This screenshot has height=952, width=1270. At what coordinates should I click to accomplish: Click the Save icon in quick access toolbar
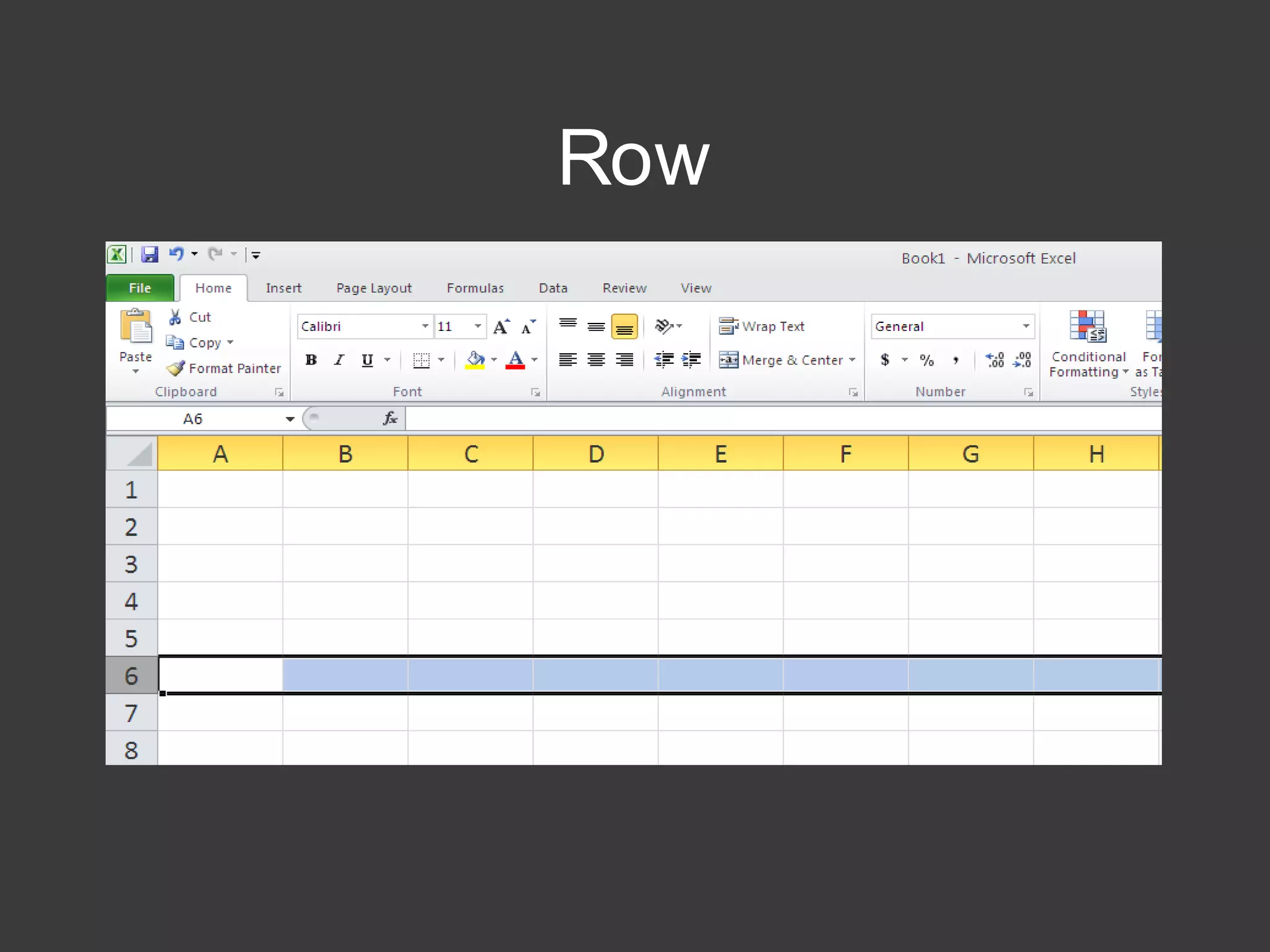[x=149, y=255]
